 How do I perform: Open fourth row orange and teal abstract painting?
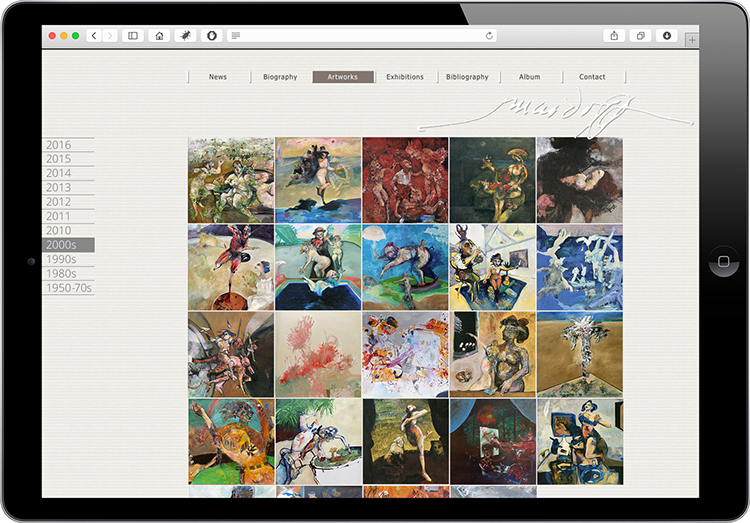click(x=231, y=442)
